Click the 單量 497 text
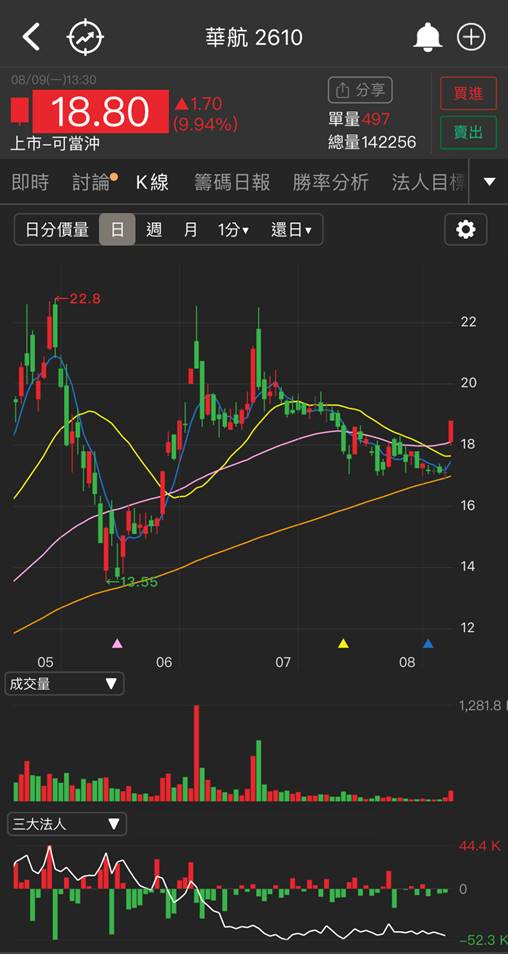 (x=359, y=119)
